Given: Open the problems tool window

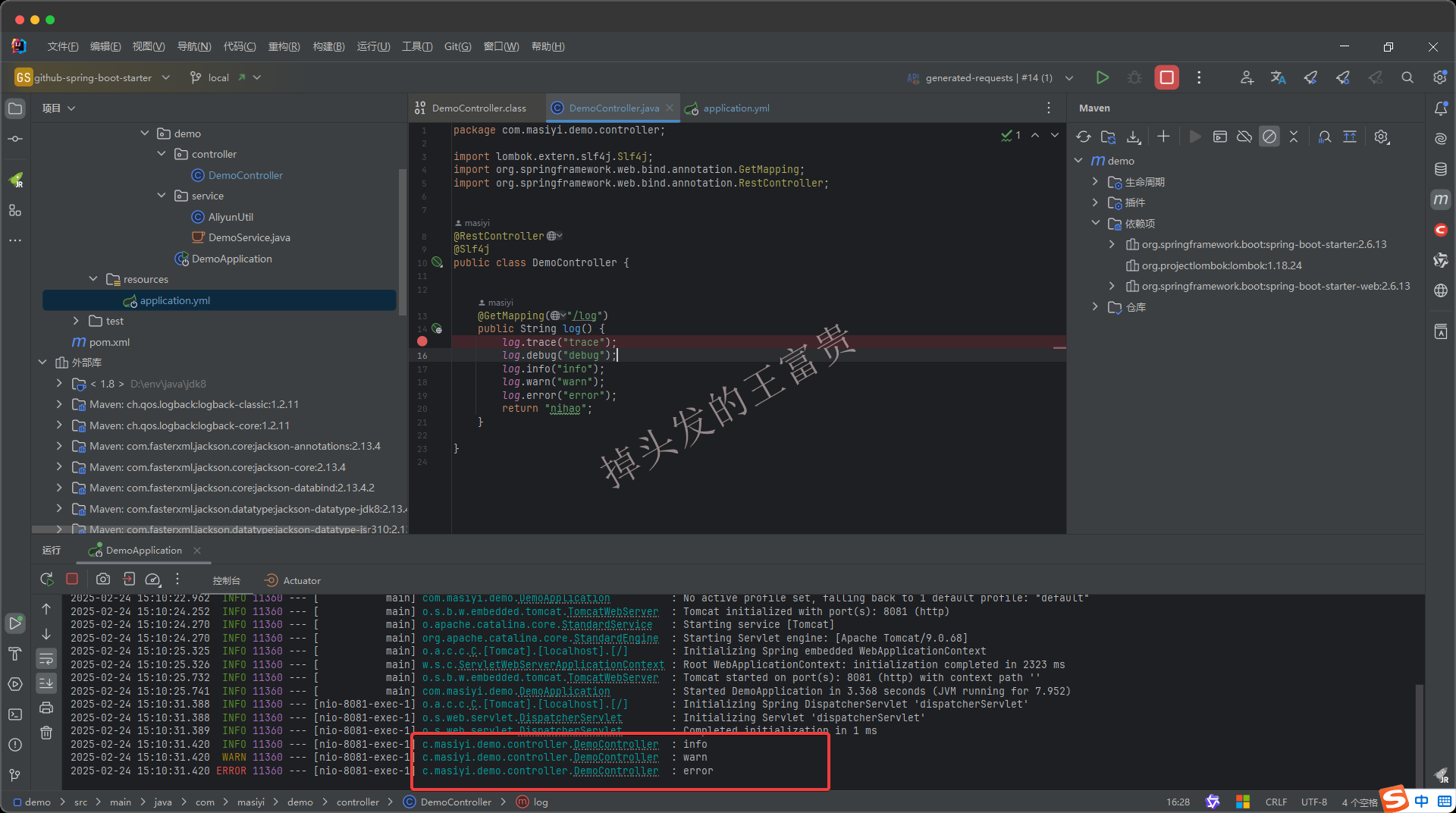Looking at the screenshot, I should click(15, 745).
